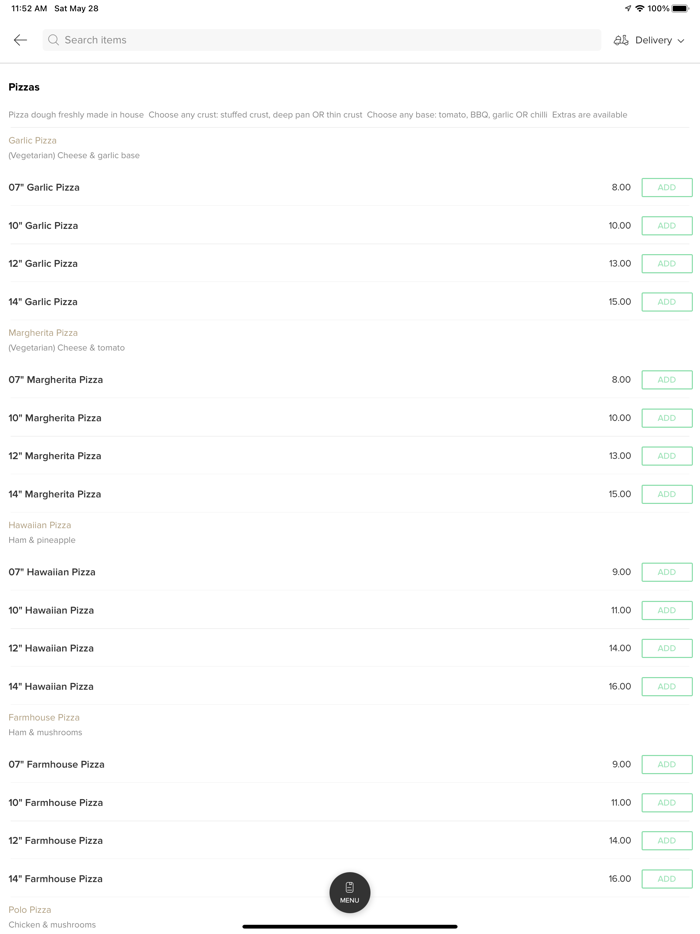Viewport: 700px width, 934px height.
Task: Add 07" Garlic Pizza to order
Action: [666, 187]
